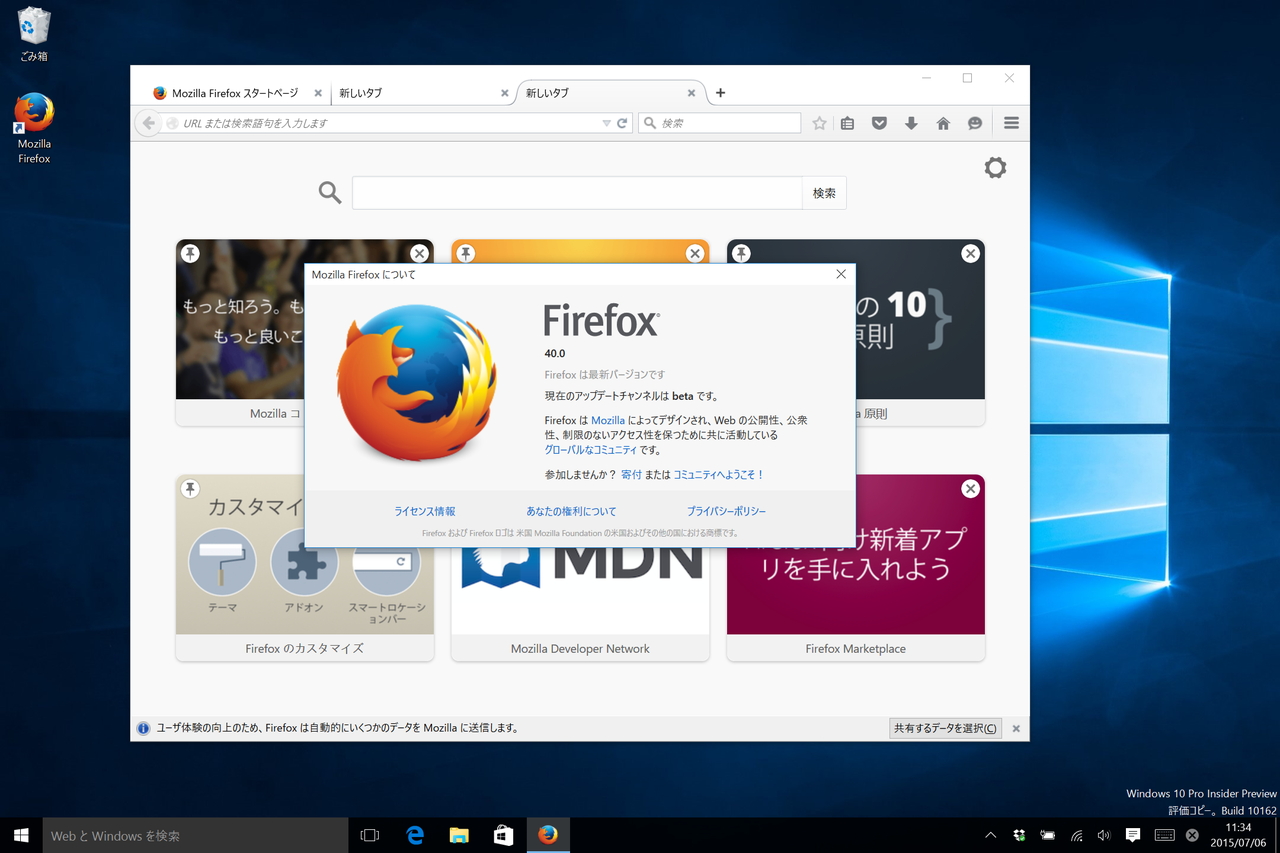Open the new tab page gear settings
Viewport: 1280px width, 853px height.
tap(995, 167)
